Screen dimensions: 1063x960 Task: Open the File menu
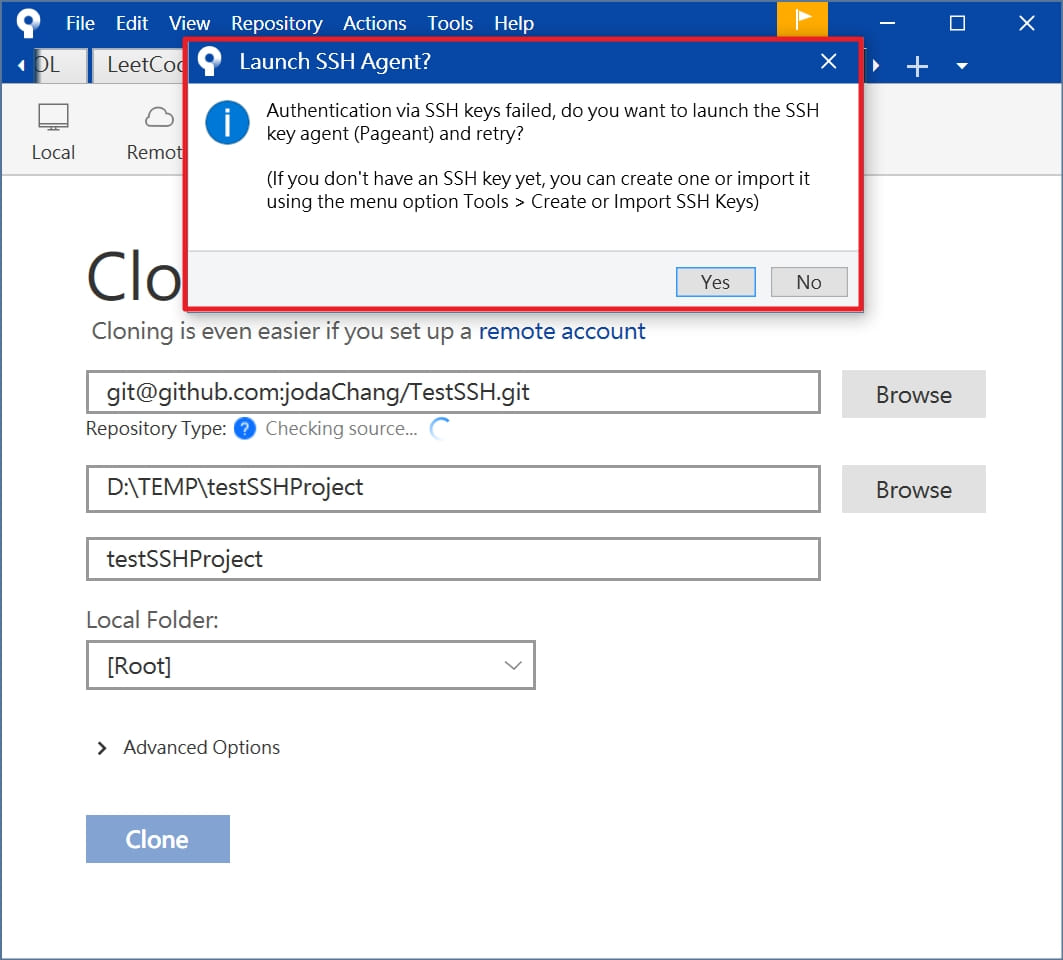(80, 23)
